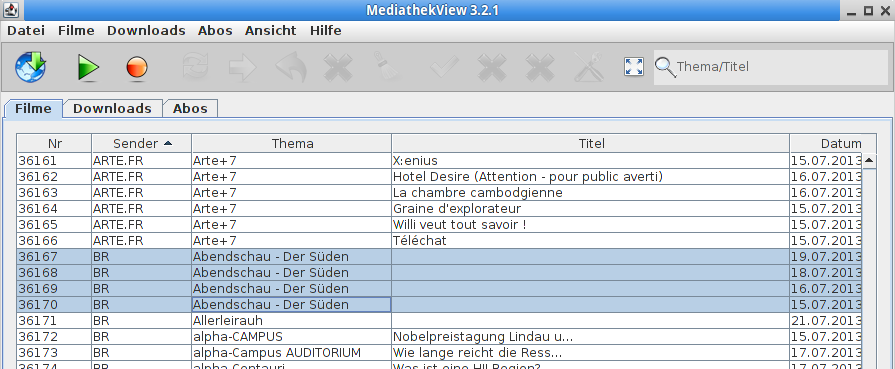This screenshot has width=895, height=369.
Task: Select the Hotel Desire film row
Action: 439,177
